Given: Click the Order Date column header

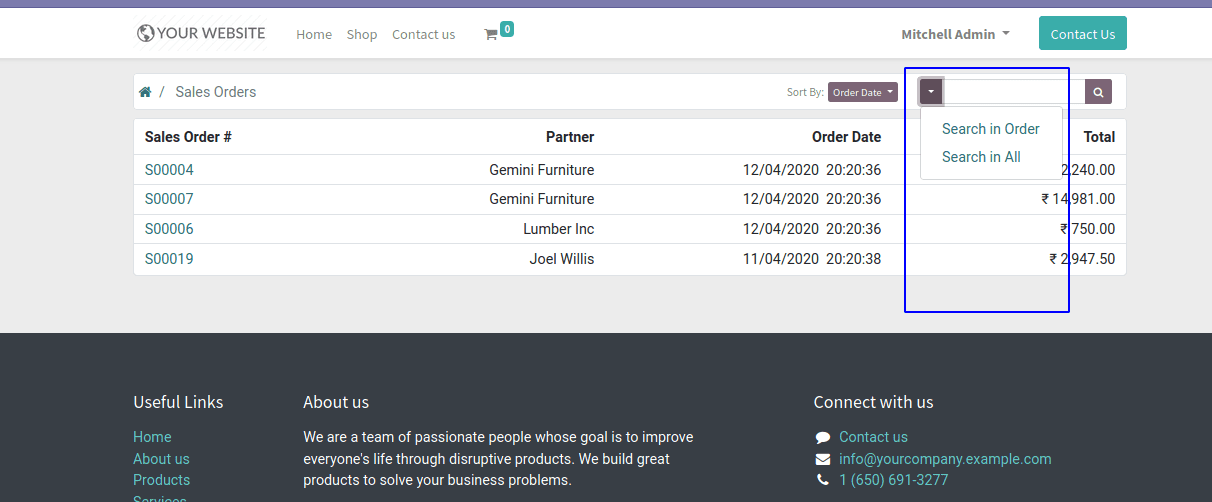Looking at the screenshot, I should coord(846,137).
